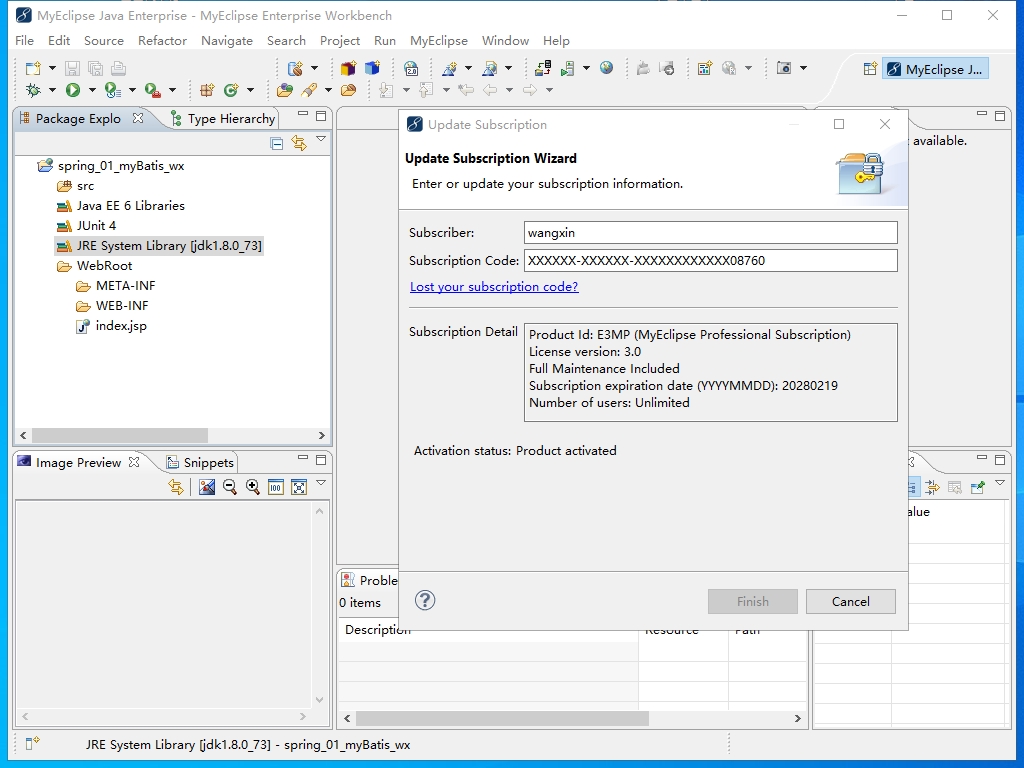Click the 100% actual size icon in Image Preview
The image size is (1024, 768).
click(276, 487)
